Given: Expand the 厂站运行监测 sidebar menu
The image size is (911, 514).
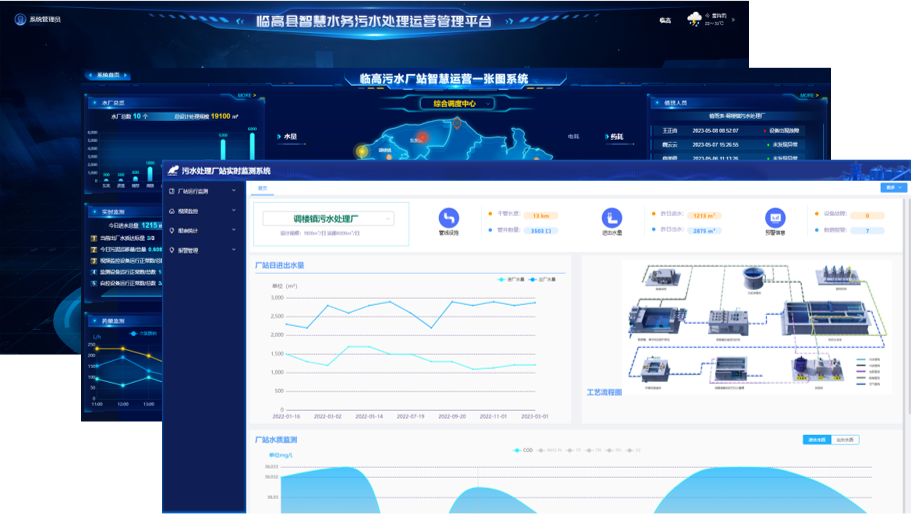Looking at the screenshot, I should coord(204,191).
